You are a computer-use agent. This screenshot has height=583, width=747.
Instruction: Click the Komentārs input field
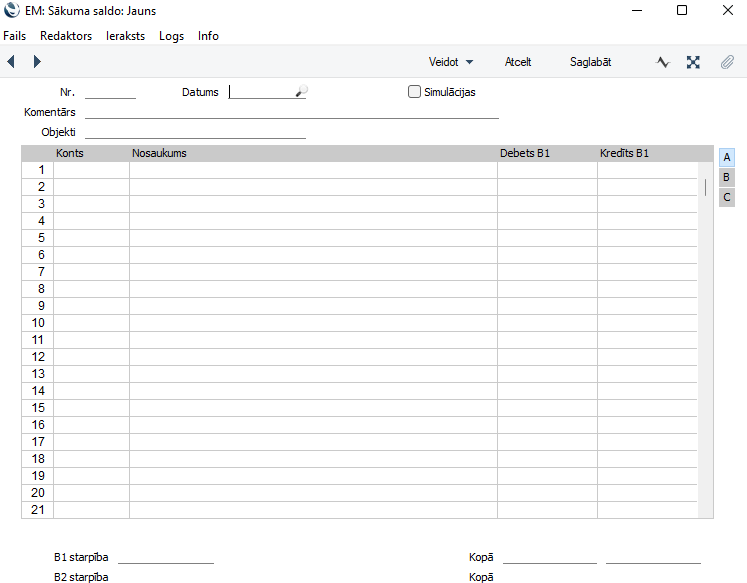[292, 112]
